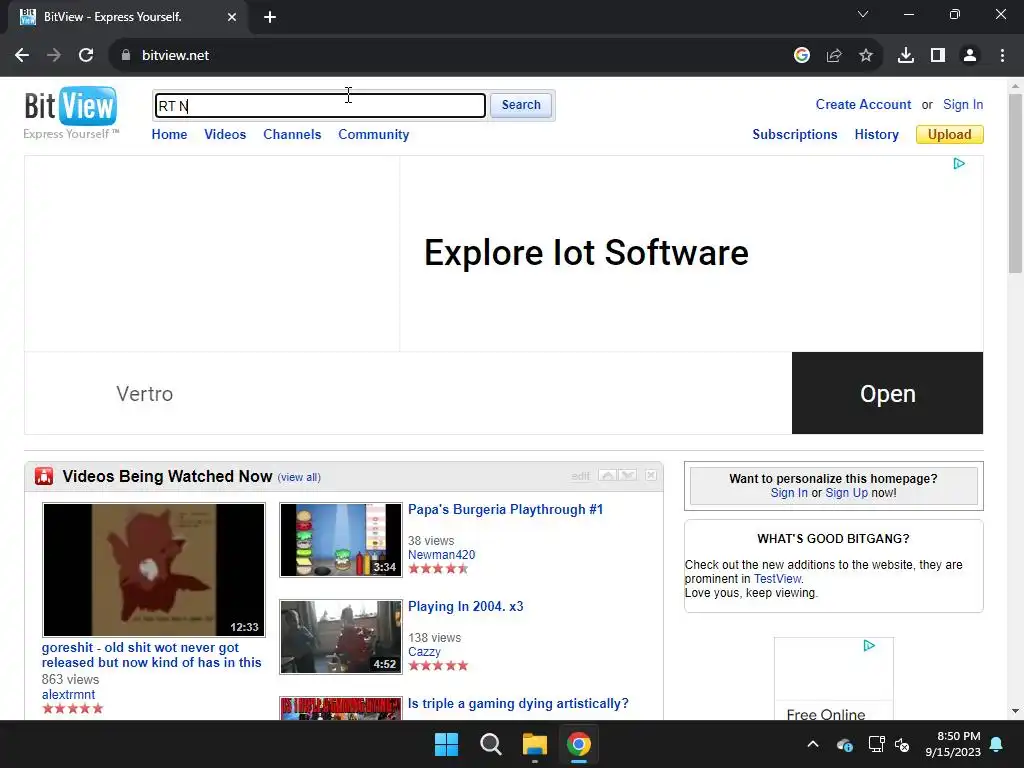The image size is (1024, 768).
Task: Toggle the Chrome side panel
Action: click(938, 56)
